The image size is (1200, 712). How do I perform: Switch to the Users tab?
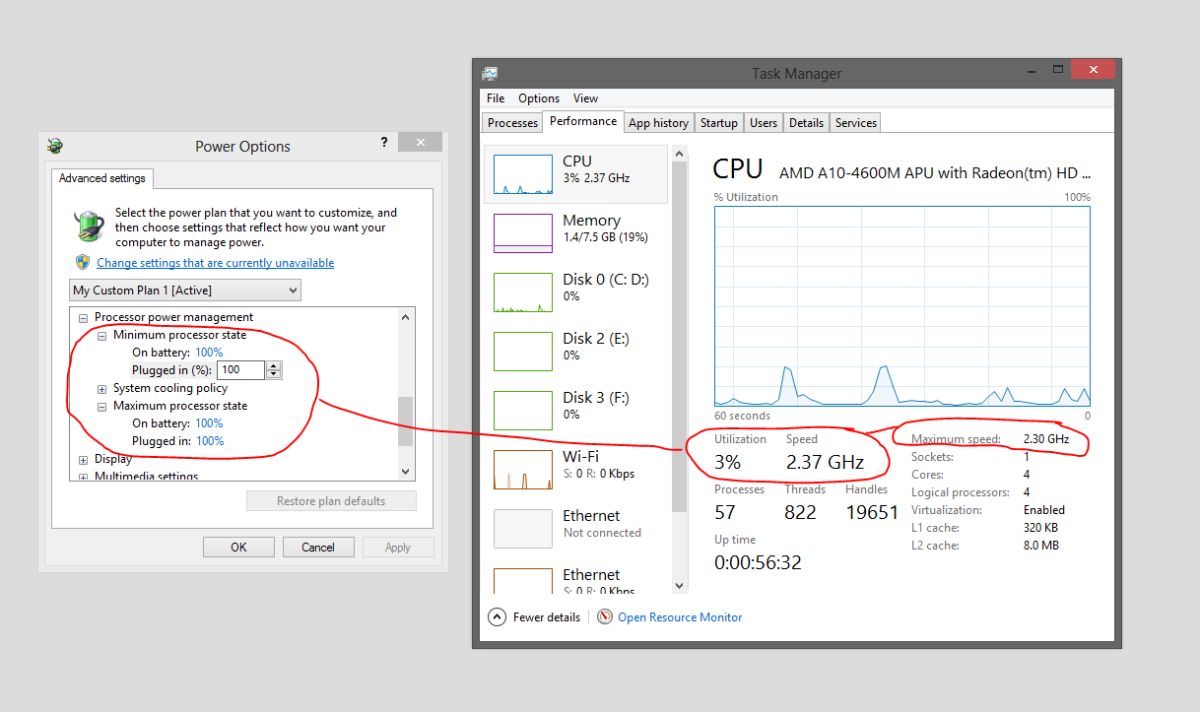[763, 123]
